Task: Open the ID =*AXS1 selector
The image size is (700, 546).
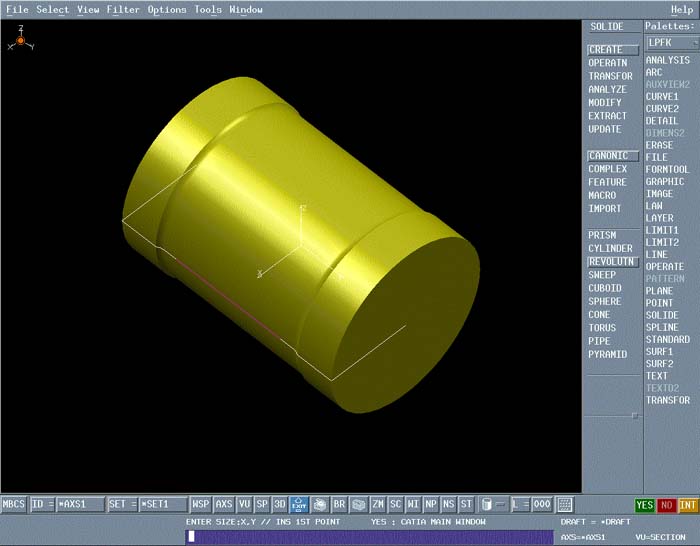Action: tap(67, 505)
